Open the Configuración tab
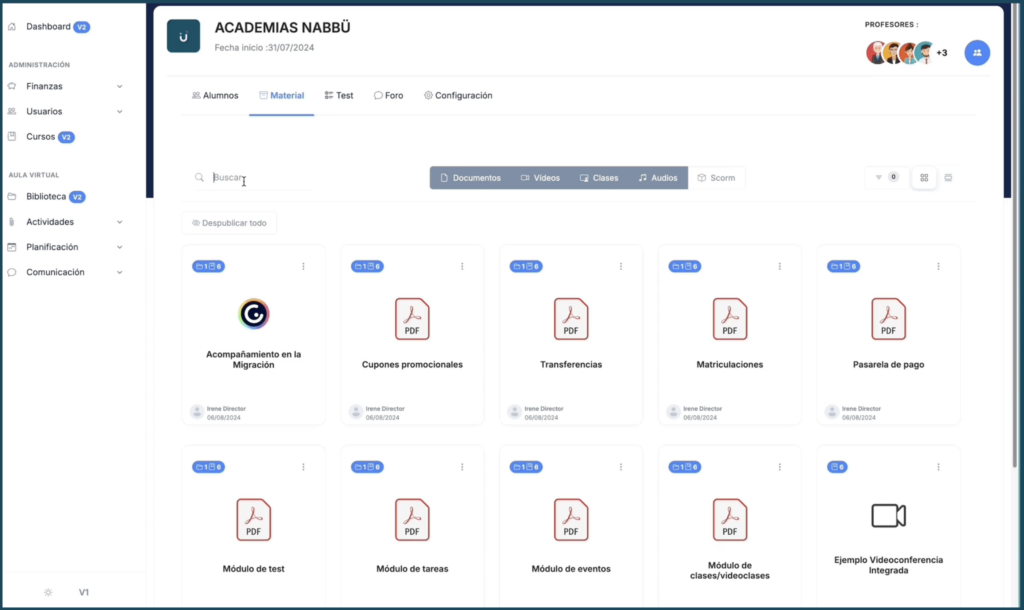1024x610 pixels. coord(458,96)
